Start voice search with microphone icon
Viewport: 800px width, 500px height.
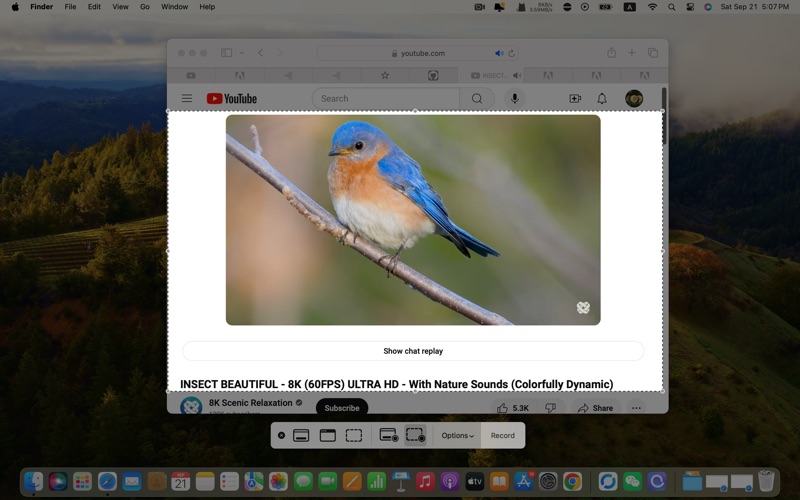[x=515, y=98]
